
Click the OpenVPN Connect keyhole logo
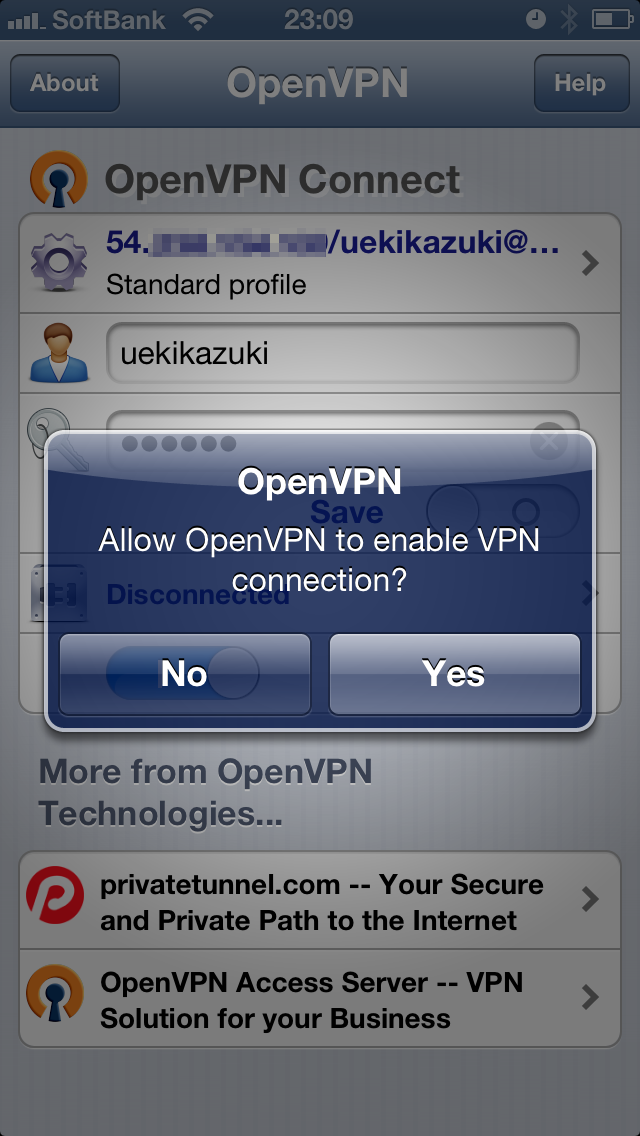point(58,179)
